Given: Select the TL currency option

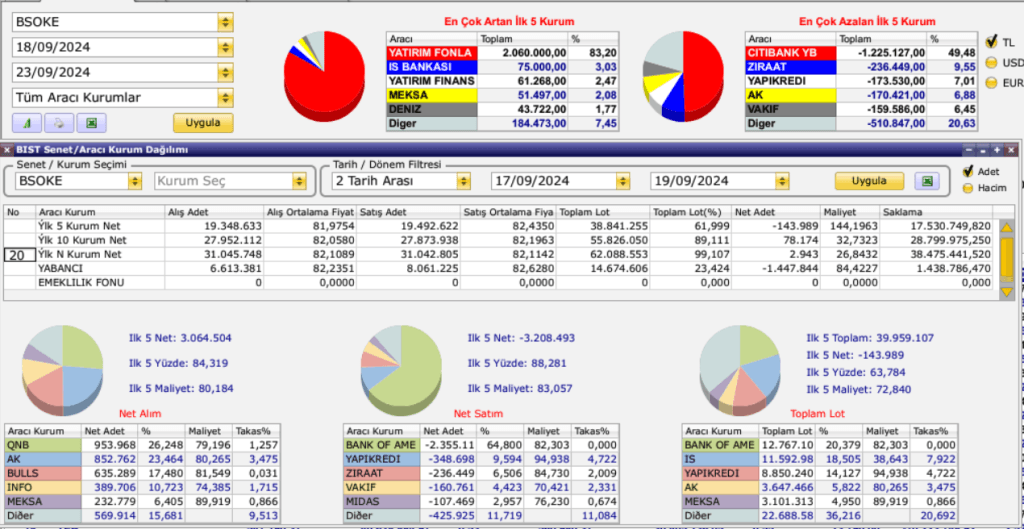Looking at the screenshot, I should click(991, 41).
